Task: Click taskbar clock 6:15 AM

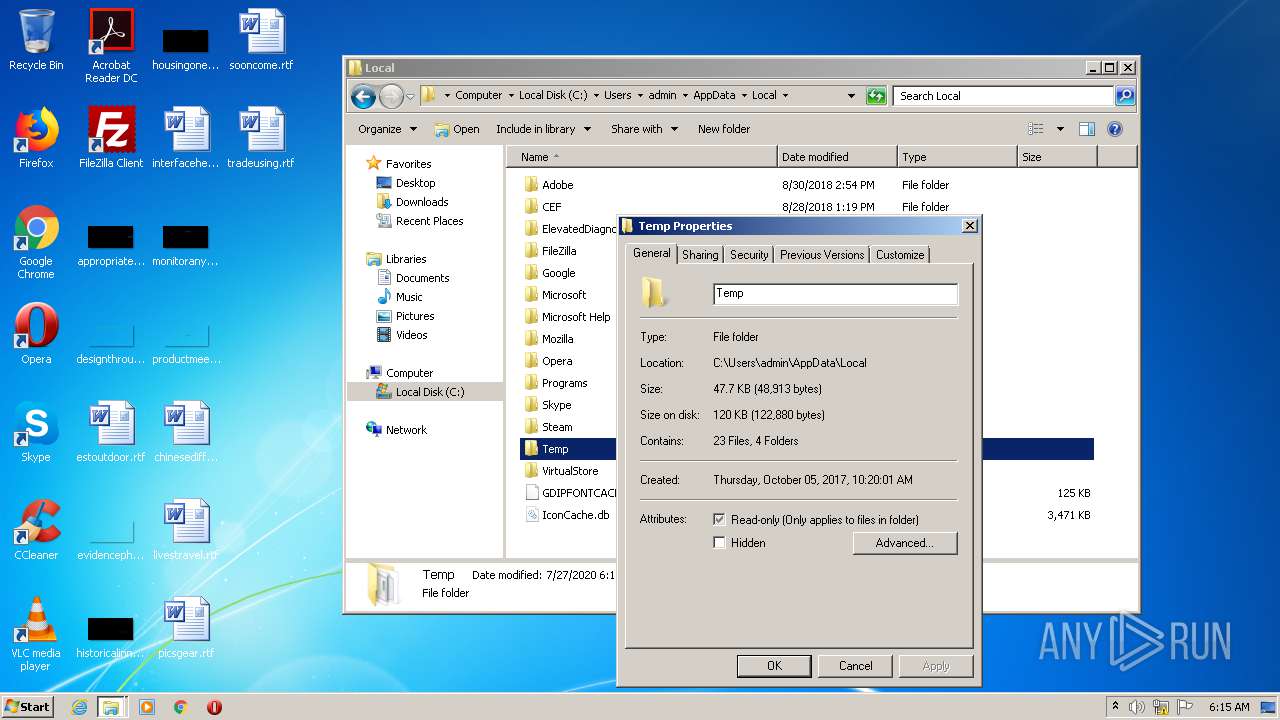Action: [1228, 707]
